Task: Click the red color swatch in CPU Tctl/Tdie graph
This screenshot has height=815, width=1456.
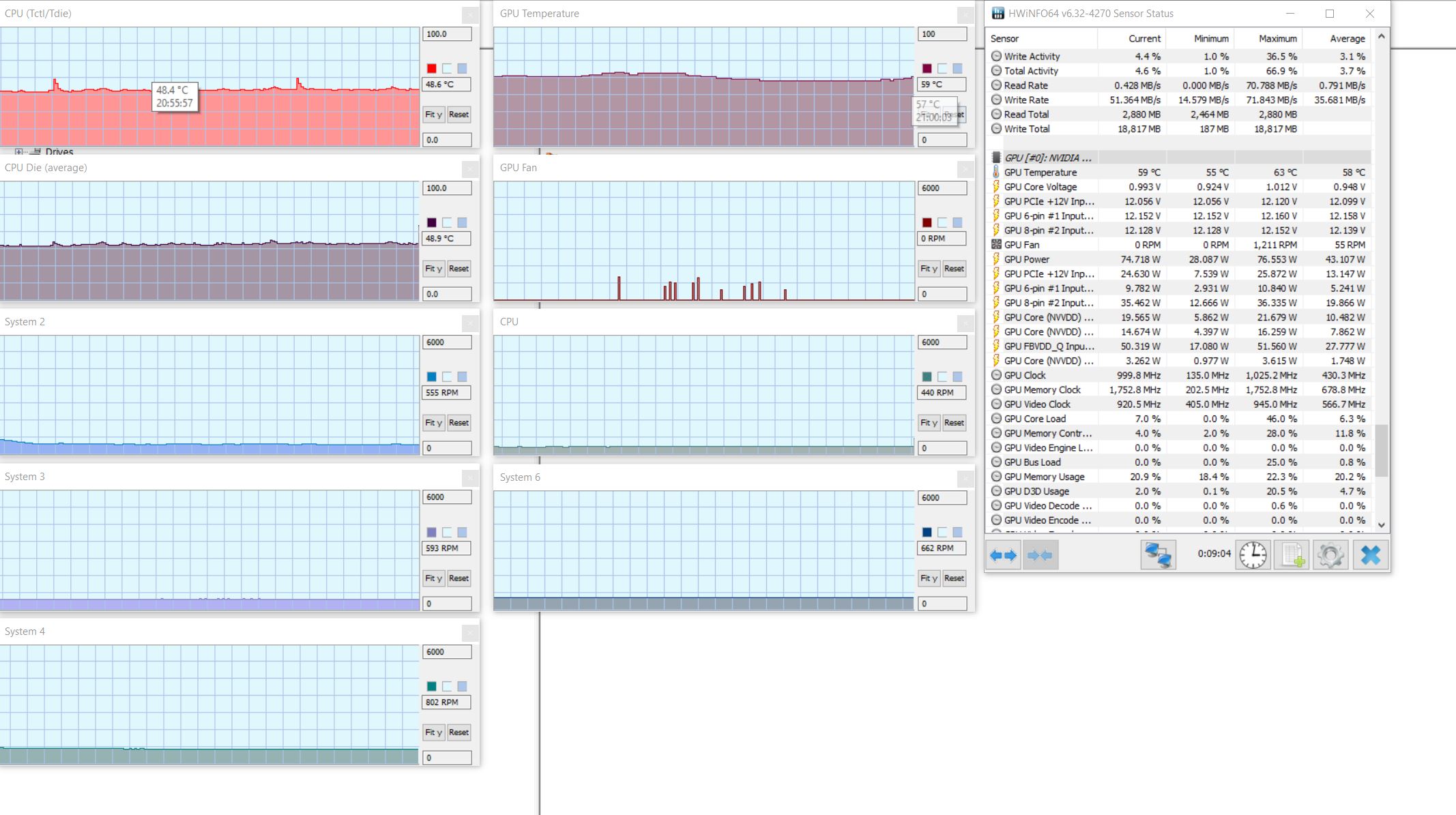Action: (x=431, y=68)
